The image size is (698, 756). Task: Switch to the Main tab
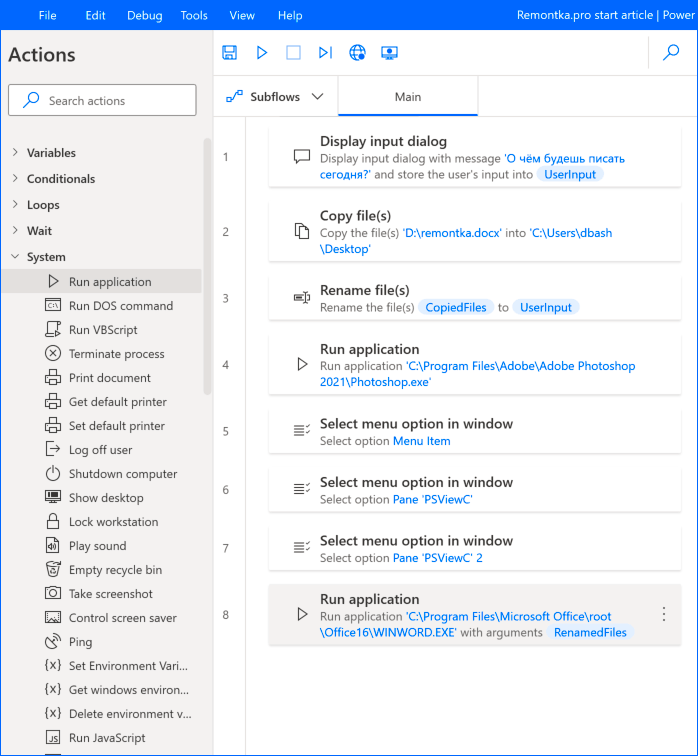tap(408, 96)
